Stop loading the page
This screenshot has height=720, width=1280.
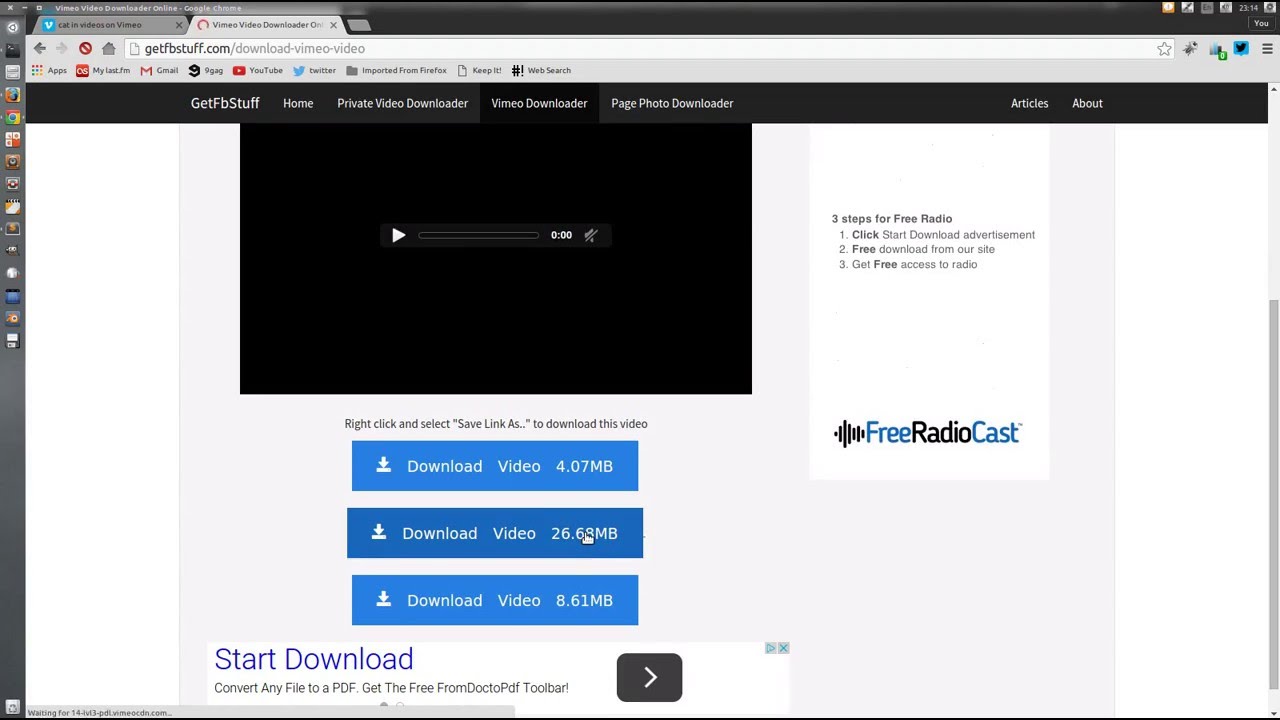(85, 48)
